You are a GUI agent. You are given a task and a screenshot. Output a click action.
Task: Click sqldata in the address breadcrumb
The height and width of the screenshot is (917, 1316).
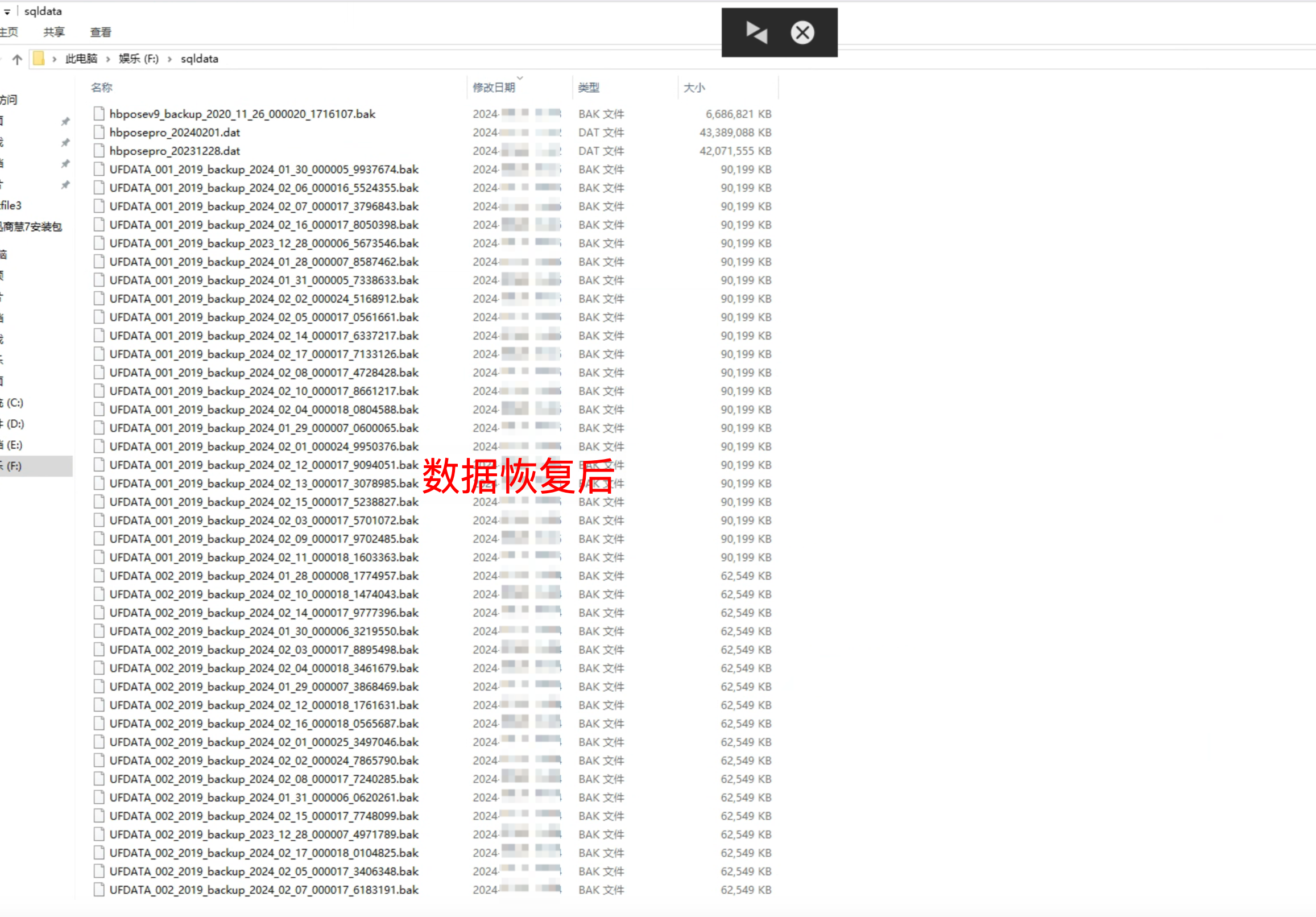pyautogui.click(x=199, y=59)
